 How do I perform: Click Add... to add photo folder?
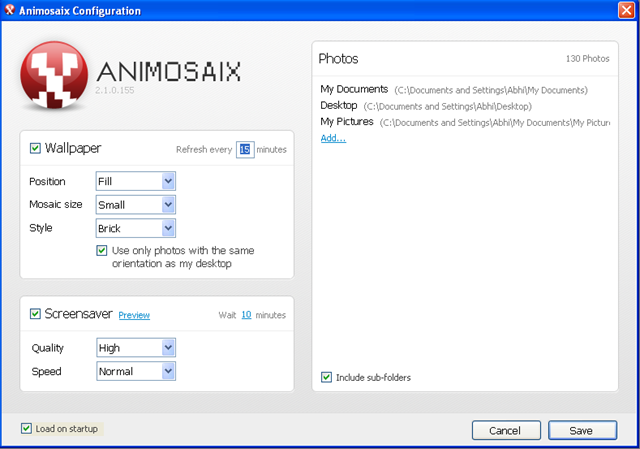[x=333, y=138]
